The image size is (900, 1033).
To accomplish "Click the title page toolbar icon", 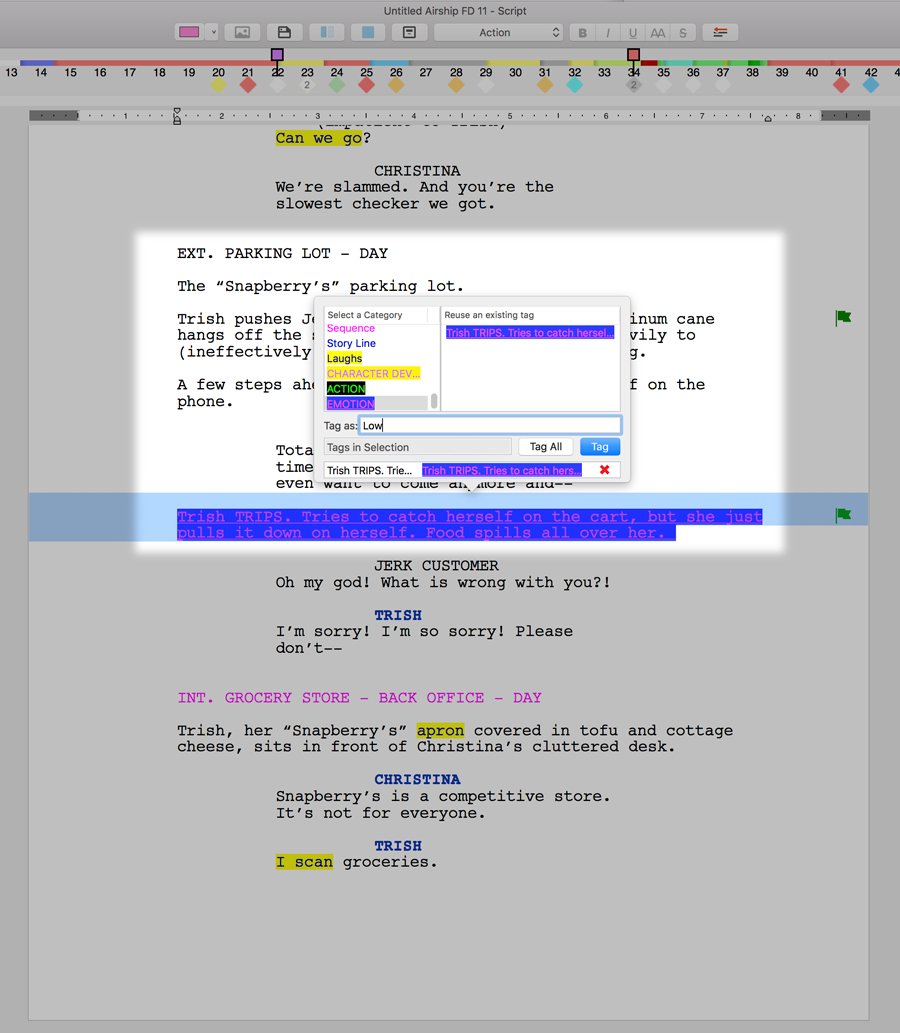I will [409, 32].
